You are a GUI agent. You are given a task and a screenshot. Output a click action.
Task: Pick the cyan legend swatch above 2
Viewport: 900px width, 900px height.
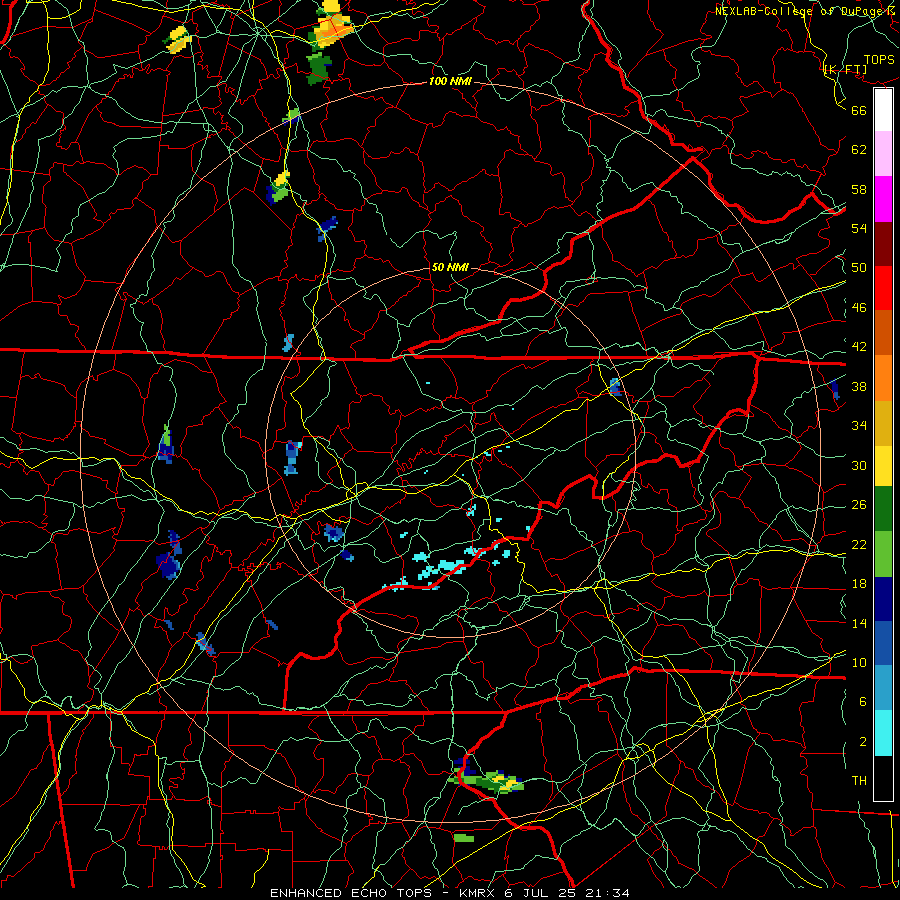[x=883, y=733]
